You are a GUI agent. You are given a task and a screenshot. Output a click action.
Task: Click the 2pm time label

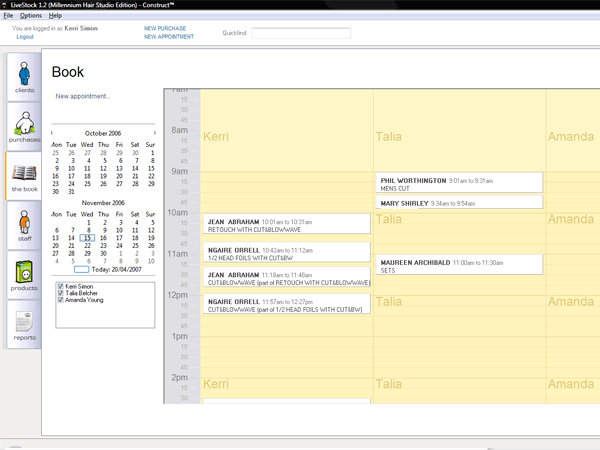[179, 377]
